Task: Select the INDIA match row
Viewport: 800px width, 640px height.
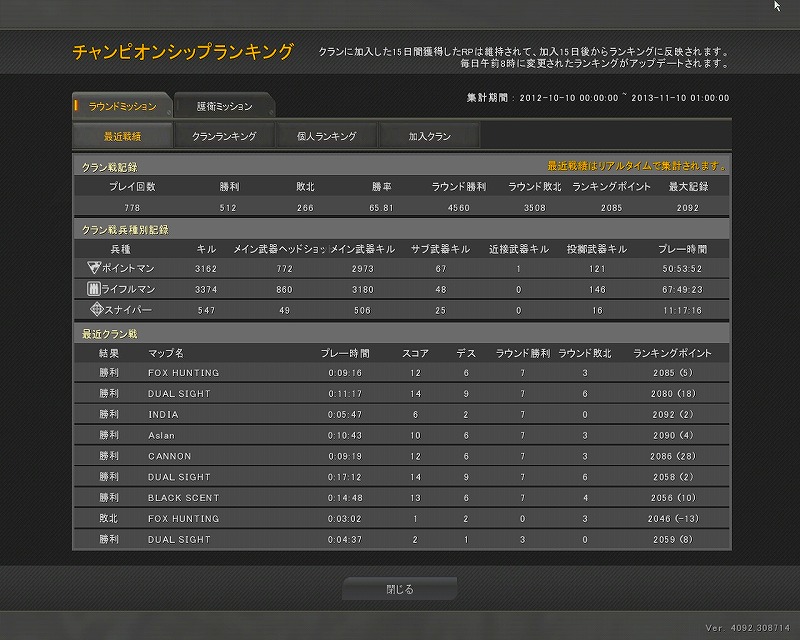Action: pyautogui.click(x=400, y=414)
